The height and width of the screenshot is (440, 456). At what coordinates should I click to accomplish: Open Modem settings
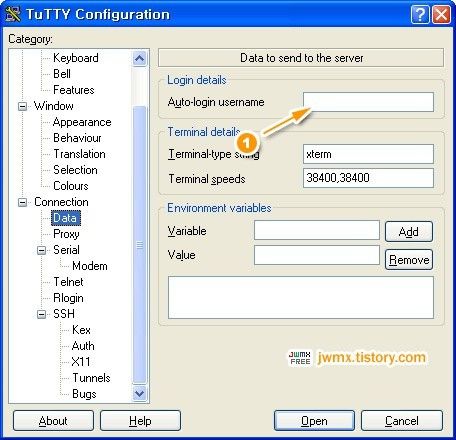[90, 266]
